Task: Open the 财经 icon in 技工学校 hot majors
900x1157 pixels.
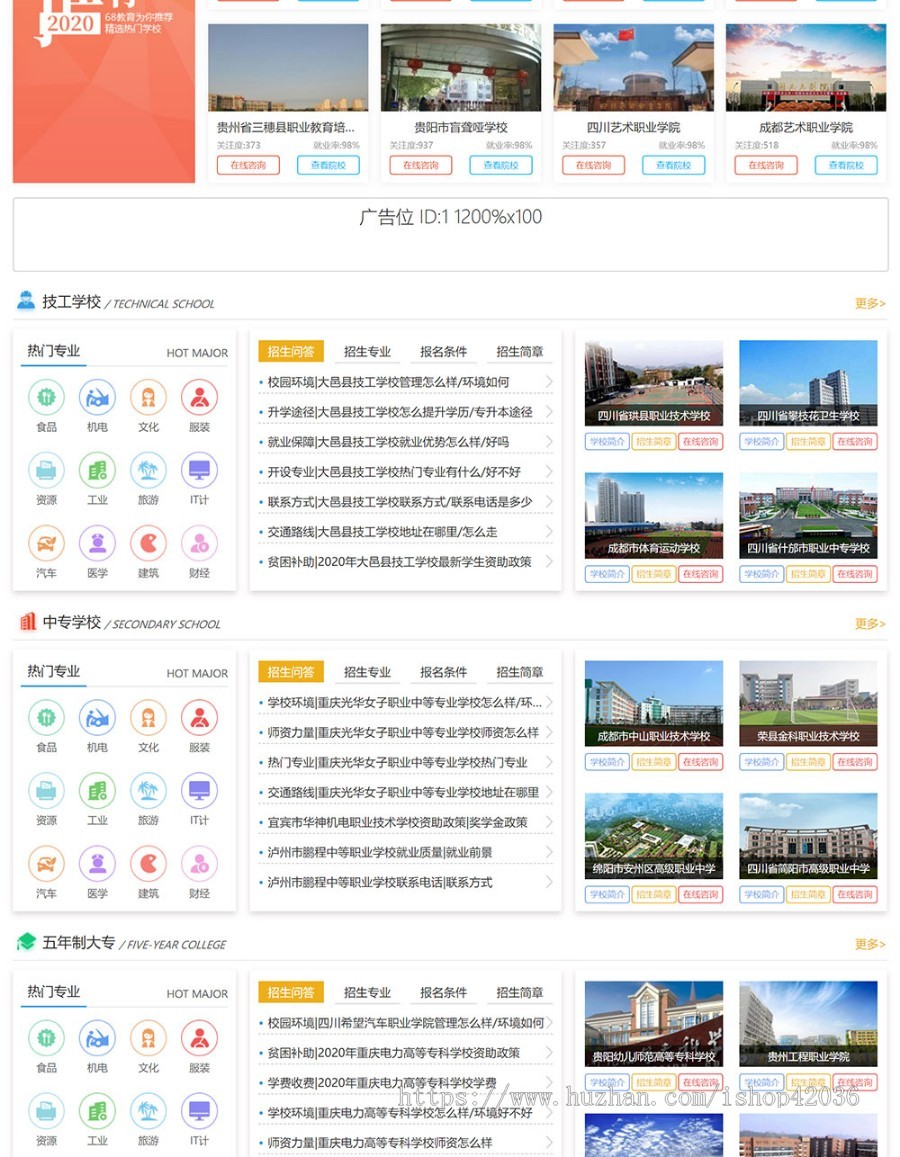Action: click(199, 544)
